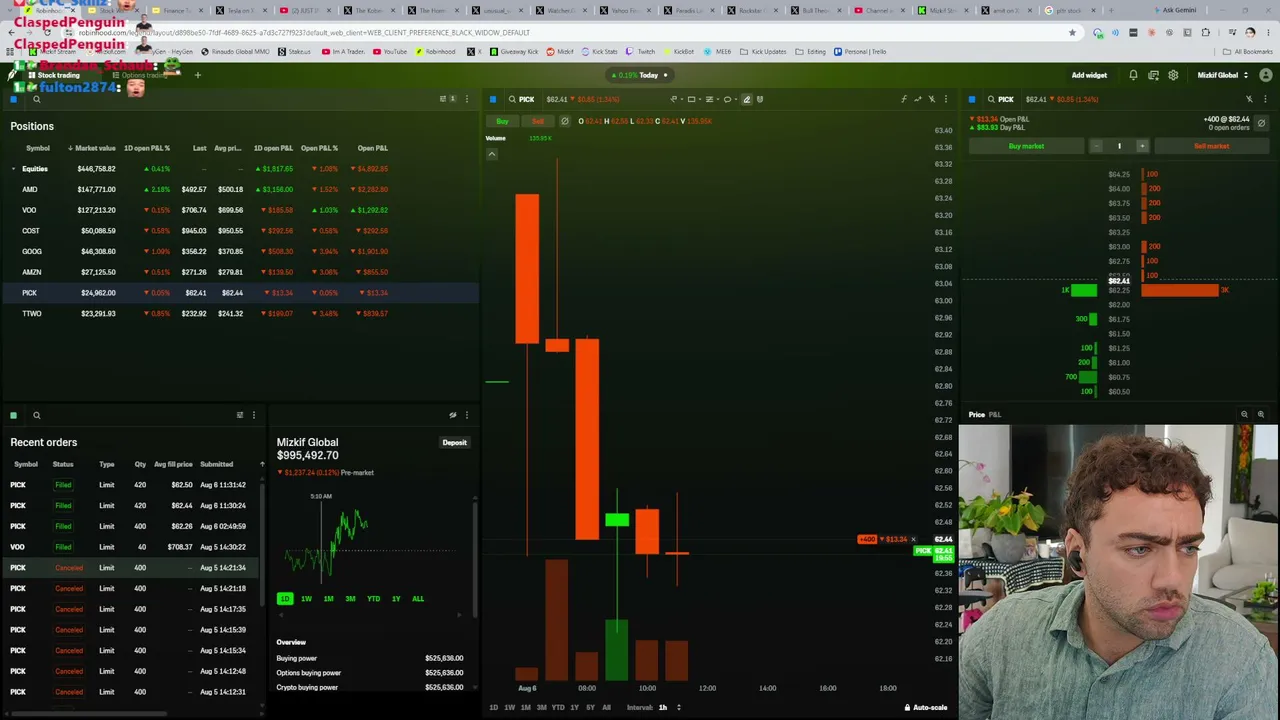The height and width of the screenshot is (720, 1280).
Task: Click the ladder cancel-orders slashed circle icon
Action: [1261, 123]
